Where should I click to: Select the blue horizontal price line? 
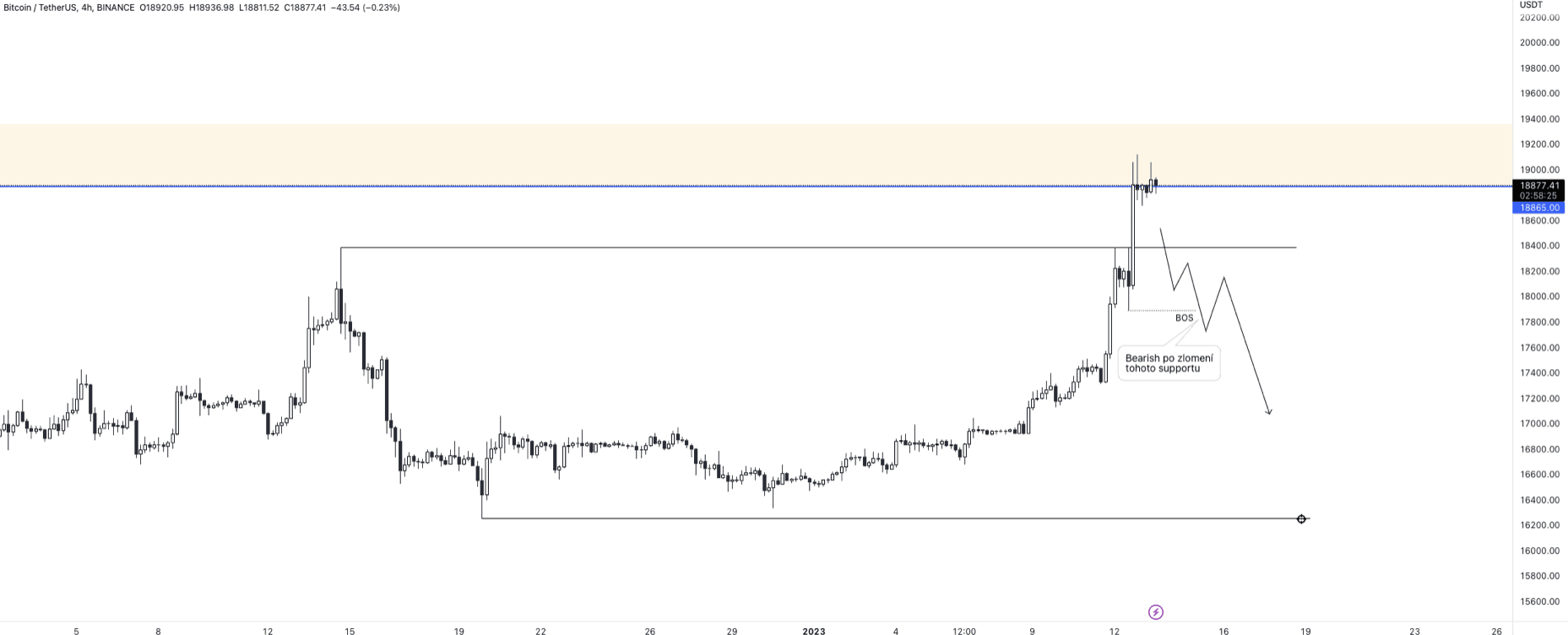[x=591, y=186]
